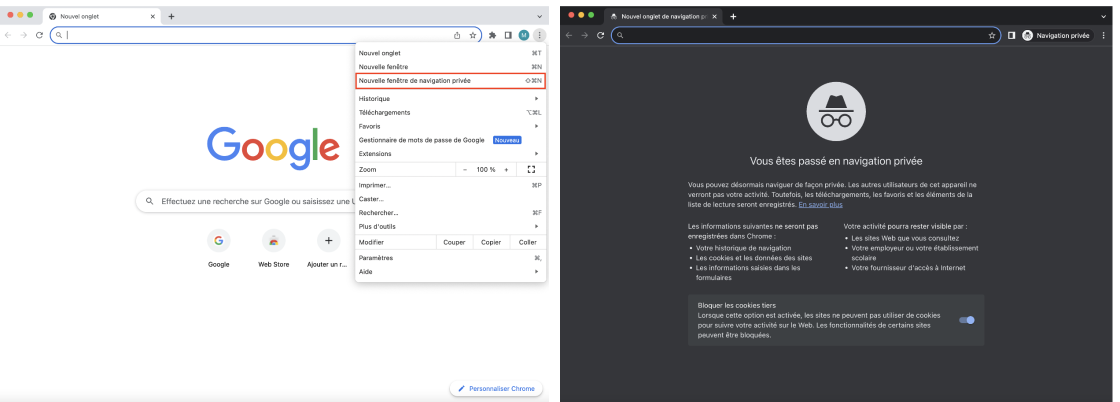Open Nouvelle fenêtre de navigation privée

pyautogui.click(x=451, y=81)
